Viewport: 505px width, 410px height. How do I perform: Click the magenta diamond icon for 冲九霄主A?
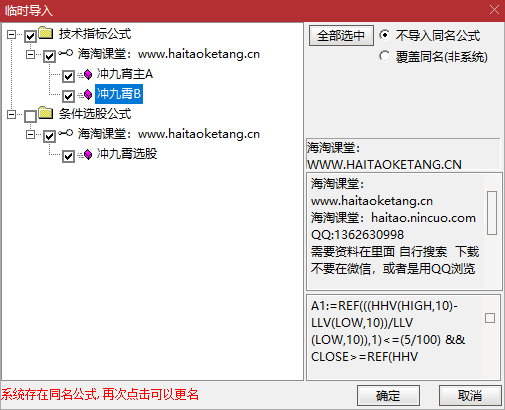[x=88, y=74]
